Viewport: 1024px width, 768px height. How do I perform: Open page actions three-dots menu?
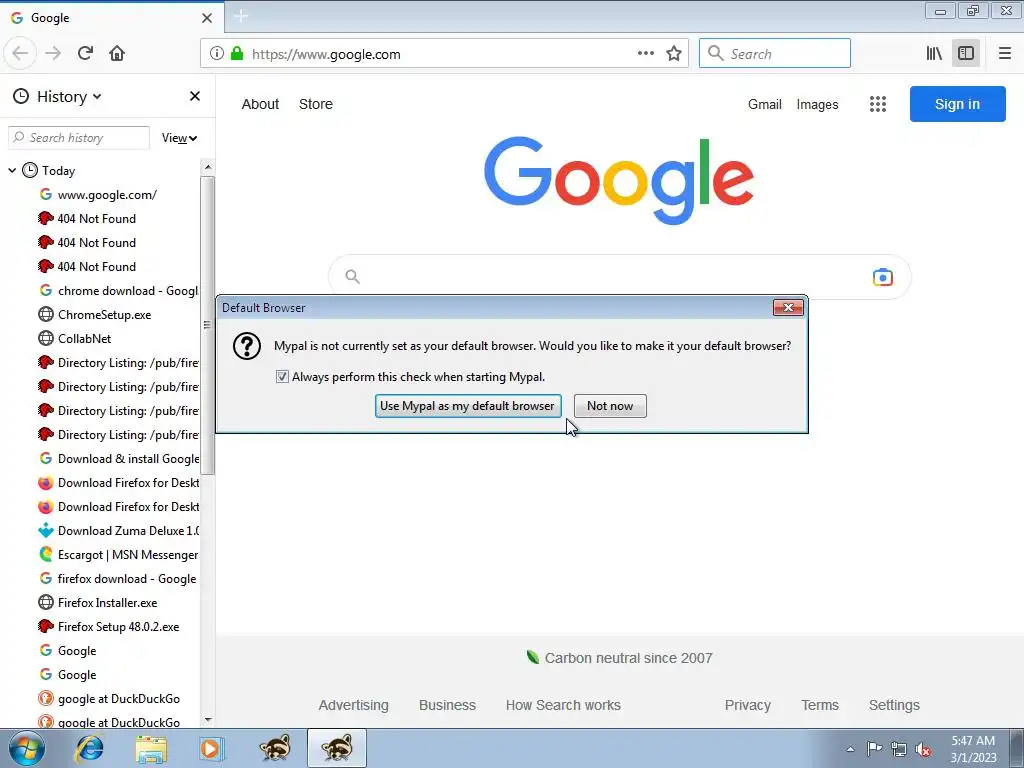pos(646,54)
